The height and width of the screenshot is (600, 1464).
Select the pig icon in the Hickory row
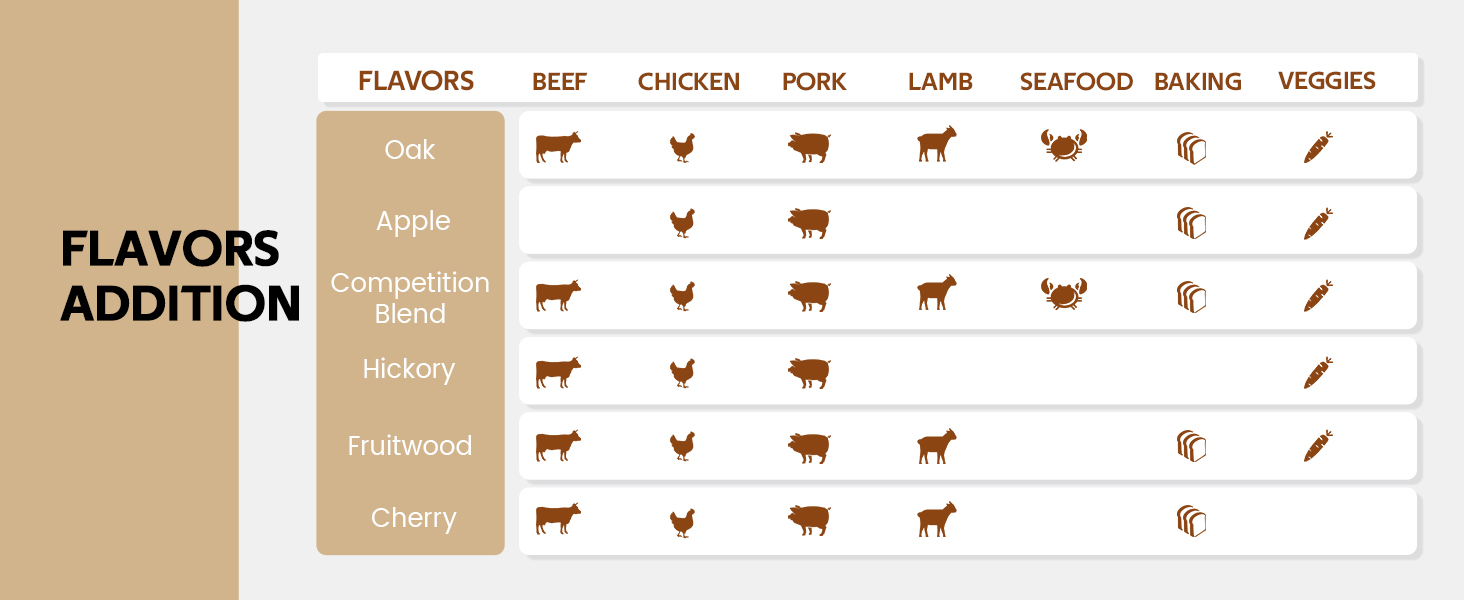[809, 373]
